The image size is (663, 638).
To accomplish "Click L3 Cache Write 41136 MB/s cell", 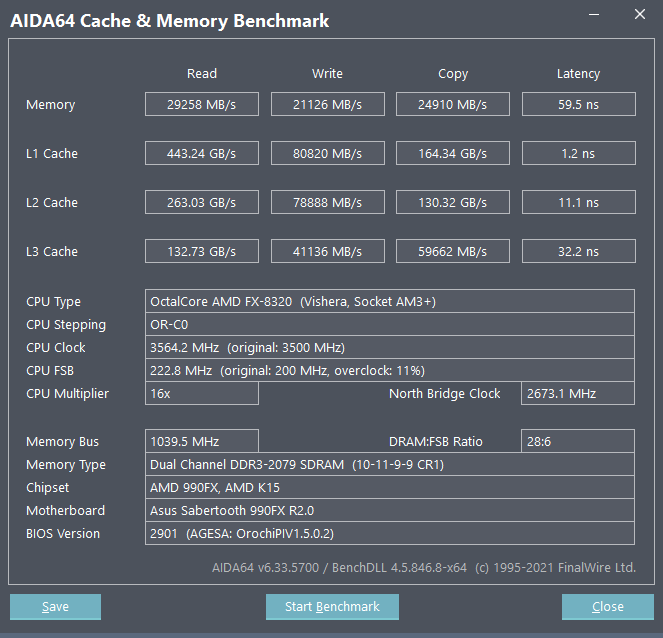I will [x=328, y=251].
